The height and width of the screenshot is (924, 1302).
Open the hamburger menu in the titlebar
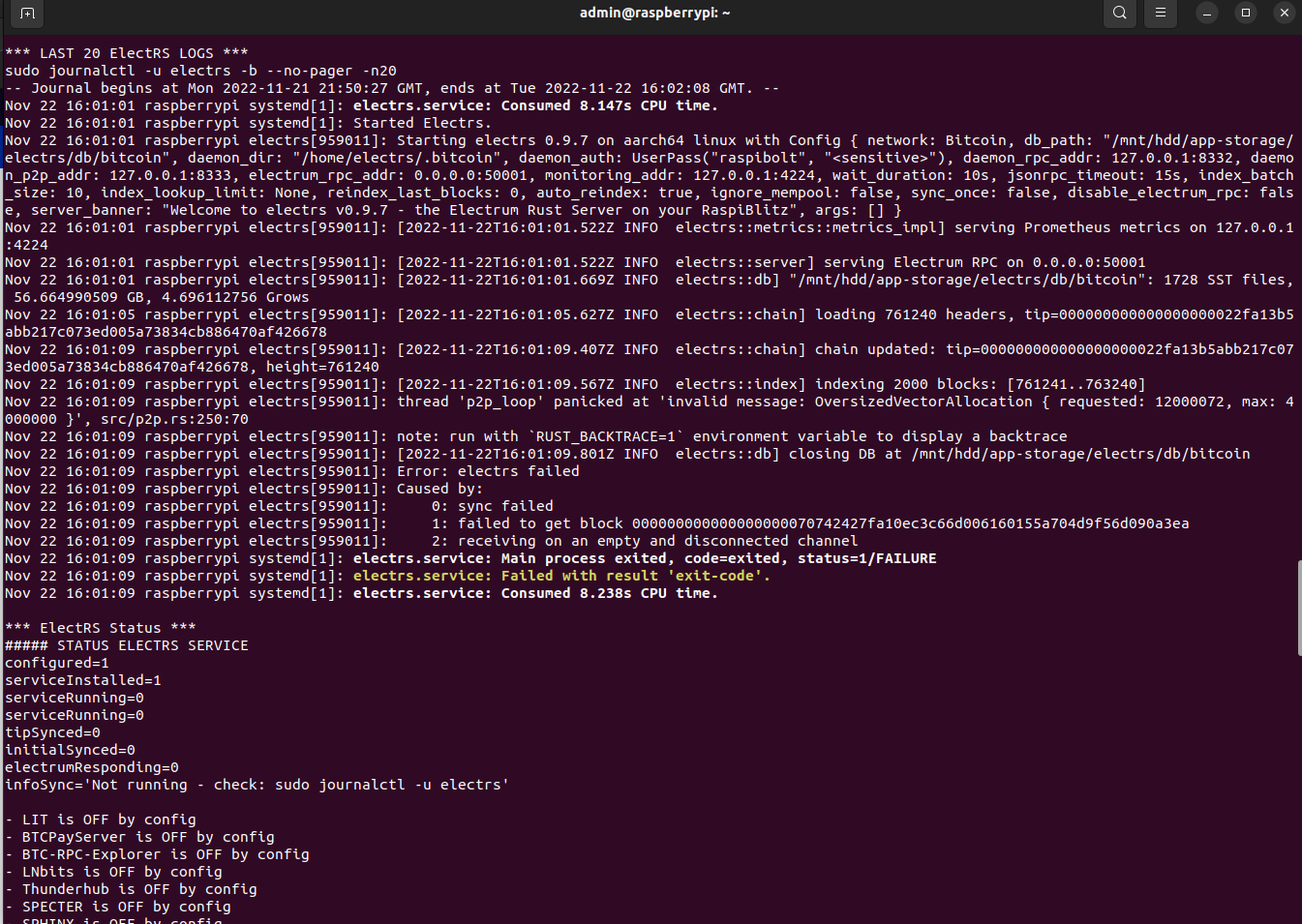[1159, 15]
